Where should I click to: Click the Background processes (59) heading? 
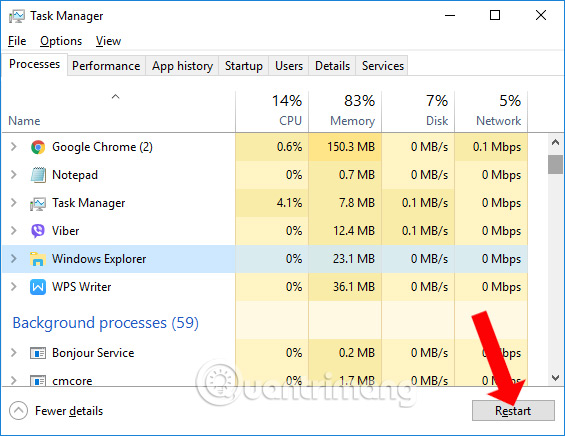pyautogui.click(x=106, y=323)
